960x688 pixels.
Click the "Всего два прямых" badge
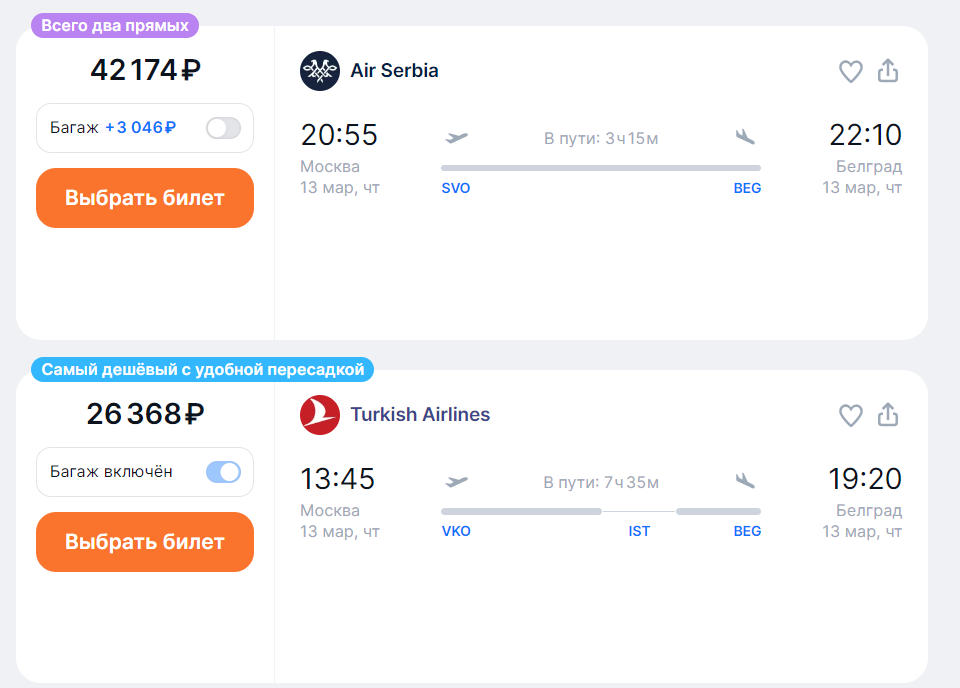click(x=115, y=26)
